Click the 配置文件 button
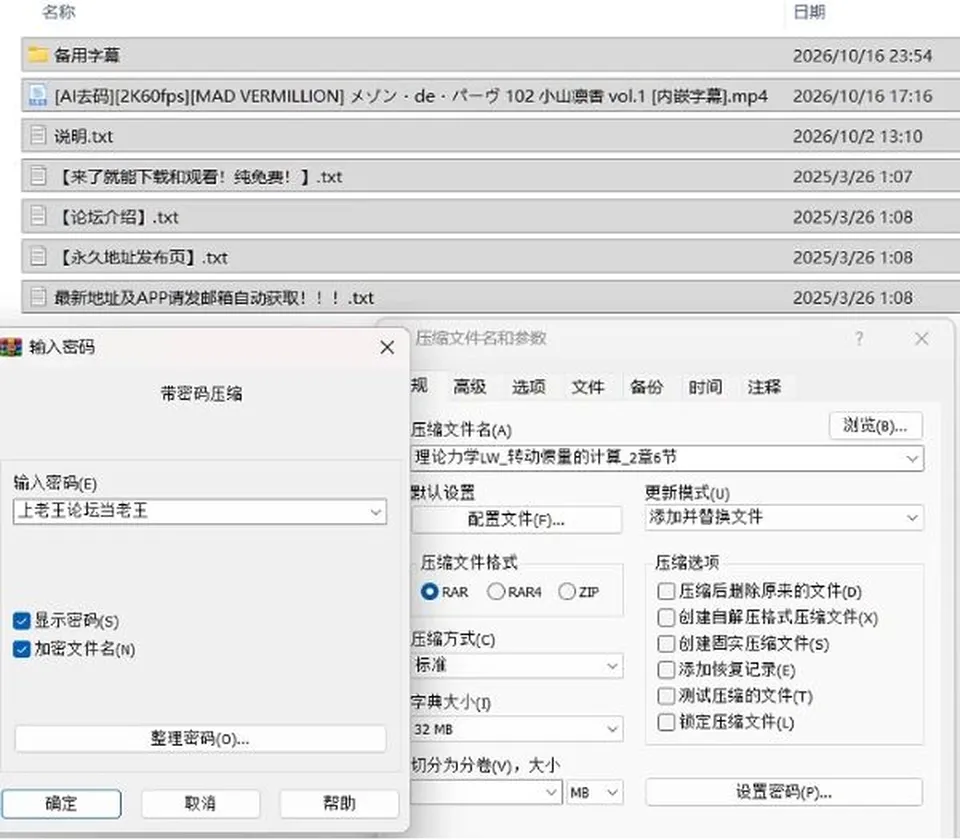Image resolution: width=960 pixels, height=840 pixels. coord(516,520)
